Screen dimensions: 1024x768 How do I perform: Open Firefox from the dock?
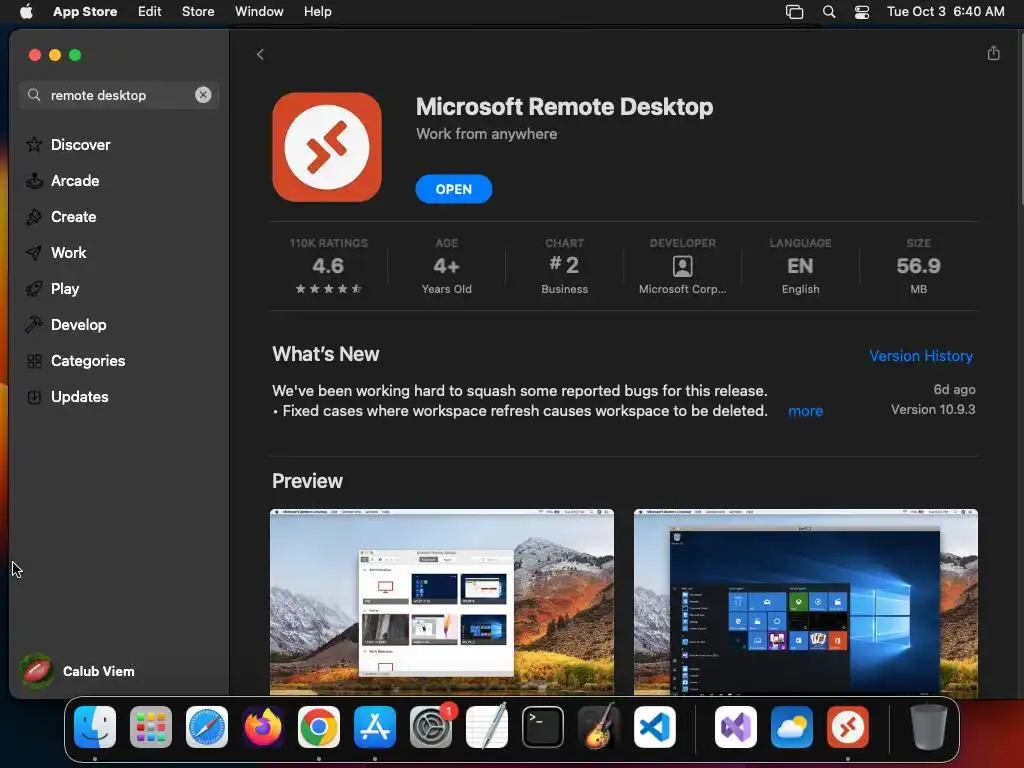(263, 727)
